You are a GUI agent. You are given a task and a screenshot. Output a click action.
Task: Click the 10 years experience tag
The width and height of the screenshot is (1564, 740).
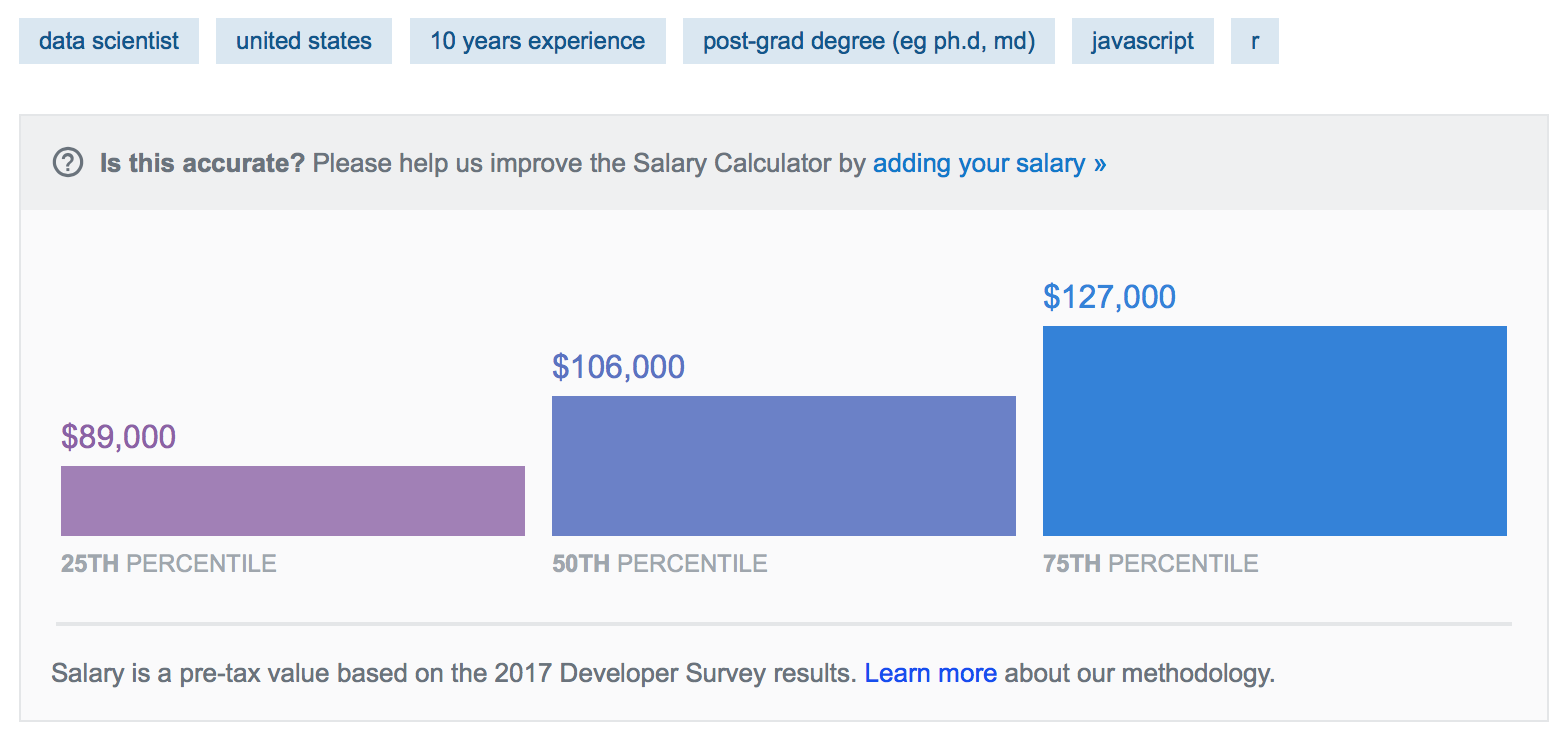point(538,41)
